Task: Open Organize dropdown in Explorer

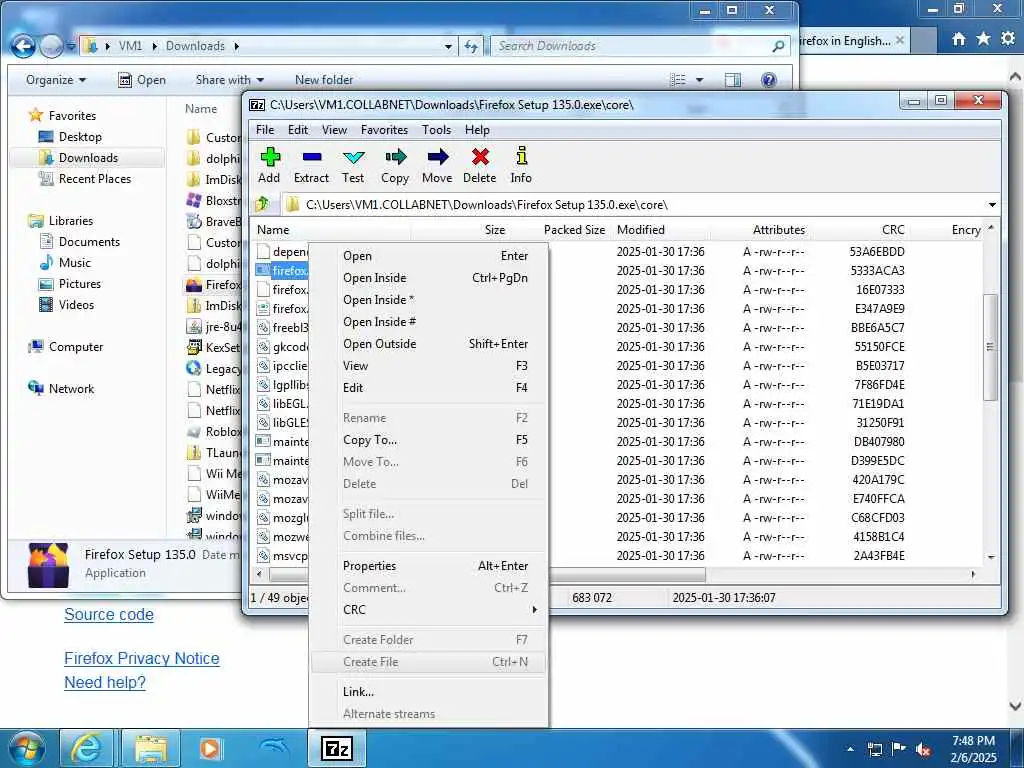Action: click(x=56, y=80)
